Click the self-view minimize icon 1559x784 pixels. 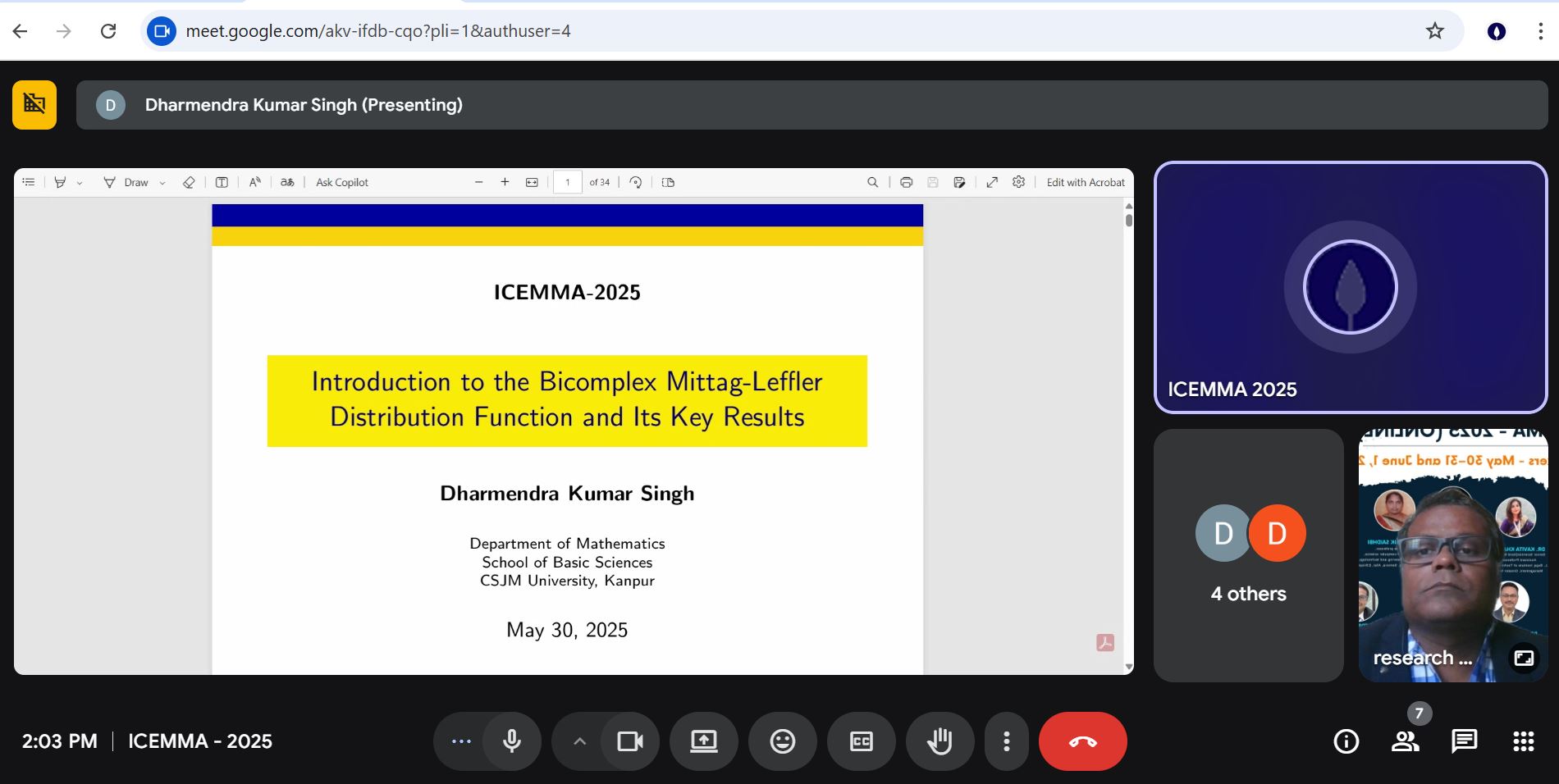point(1524,658)
